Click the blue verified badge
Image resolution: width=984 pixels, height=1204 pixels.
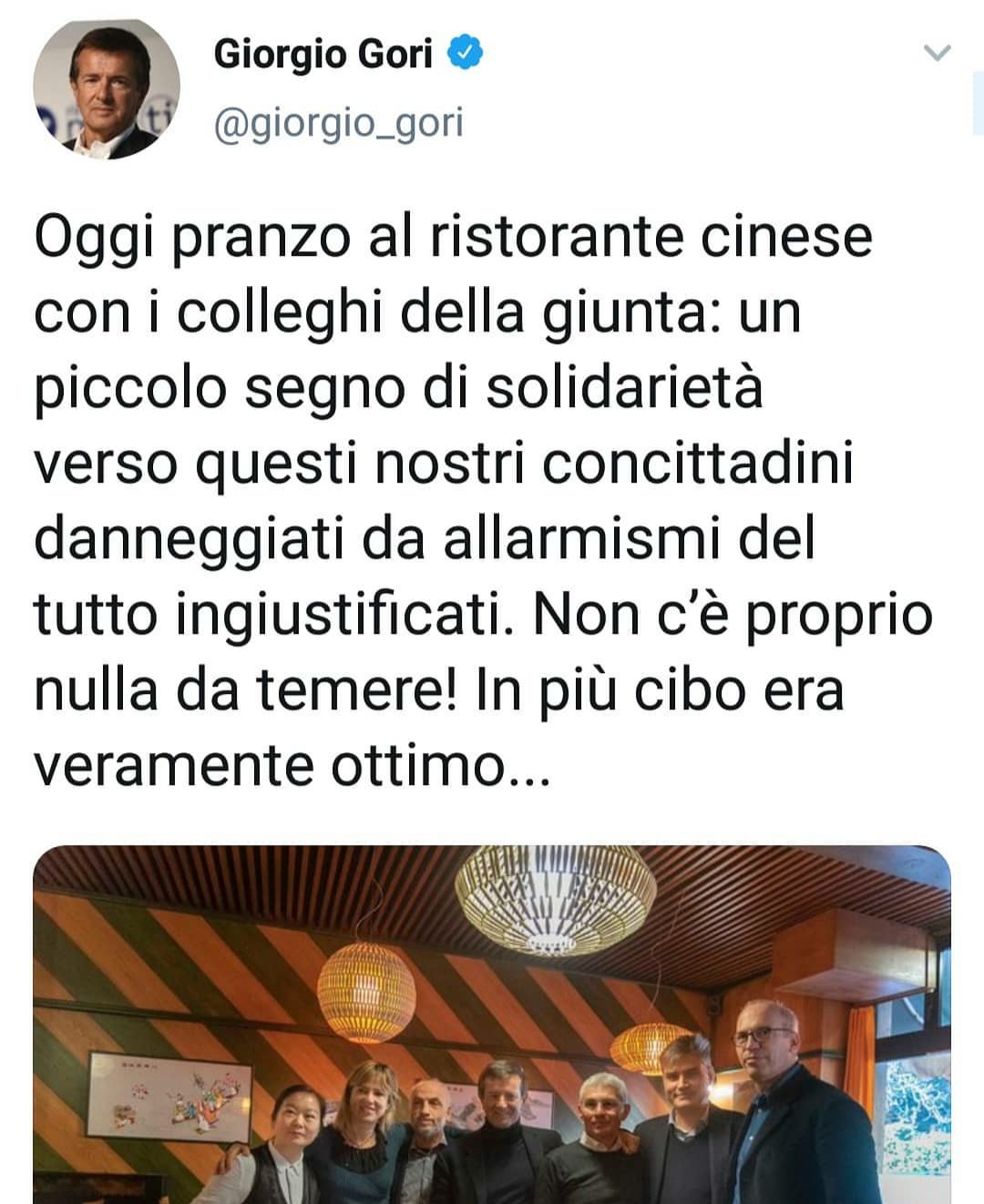[466, 55]
